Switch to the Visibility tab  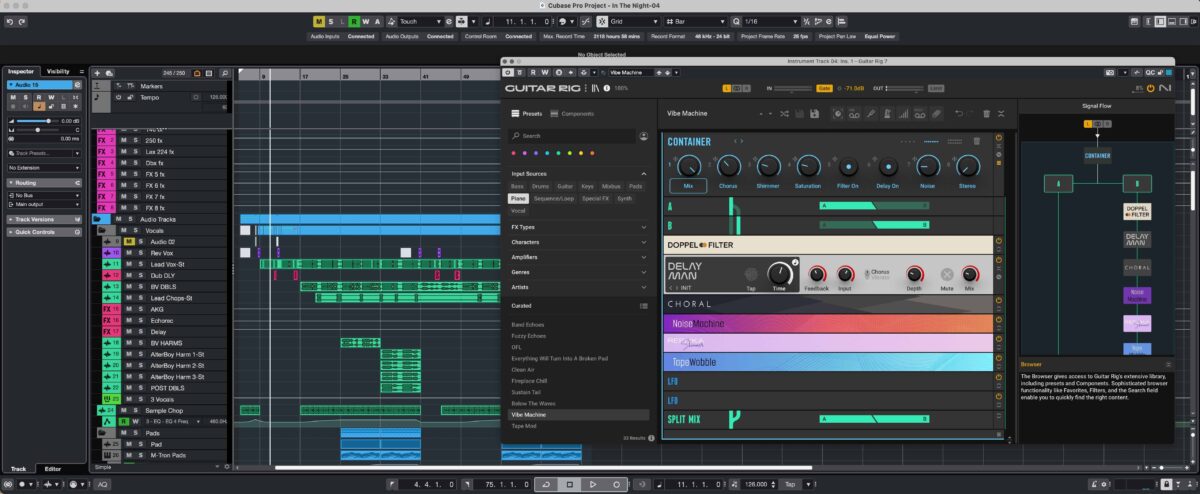58,71
